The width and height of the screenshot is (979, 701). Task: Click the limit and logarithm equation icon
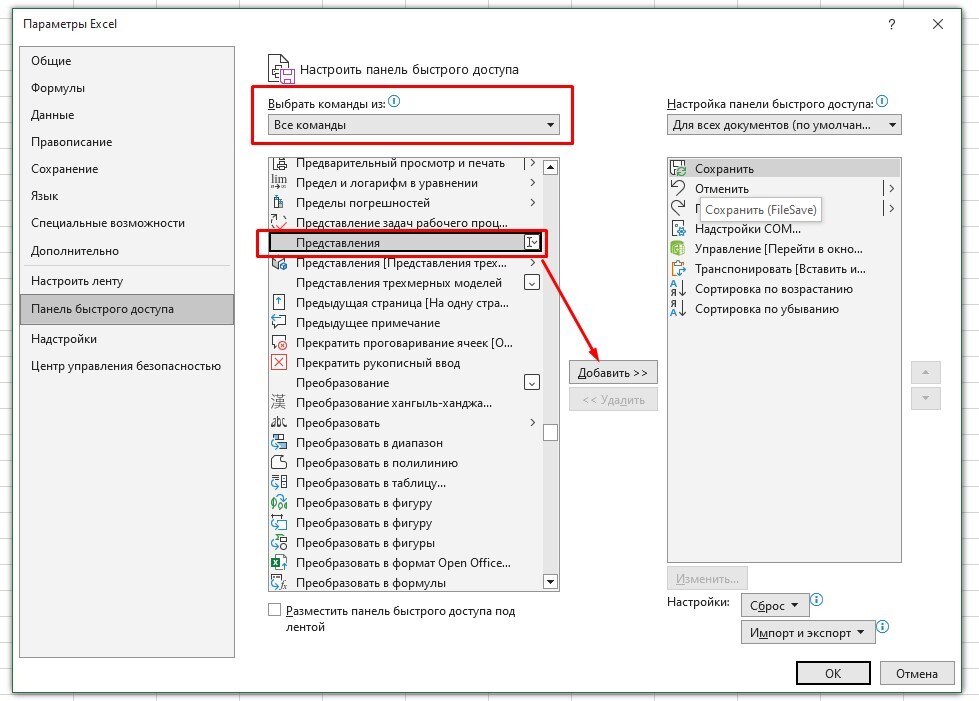coord(279,182)
